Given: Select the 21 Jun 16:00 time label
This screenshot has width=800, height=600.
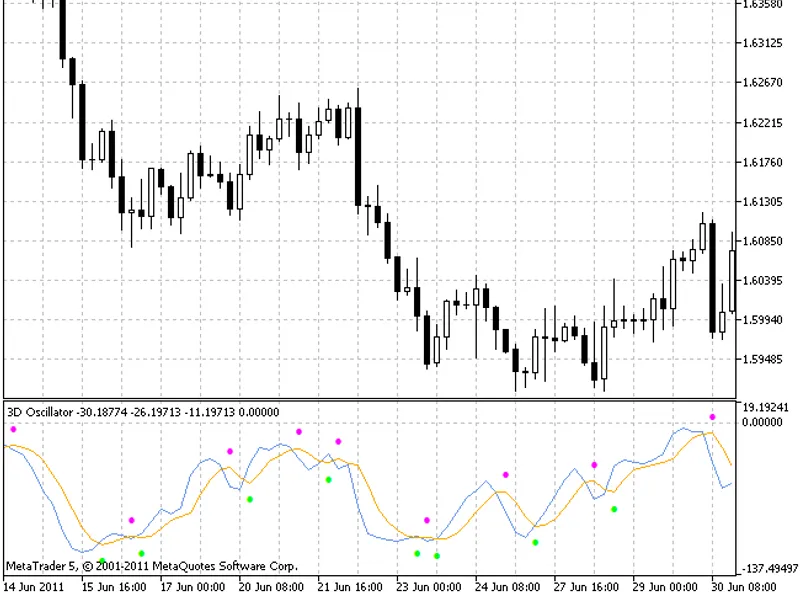Looking at the screenshot, I should point(349,587).
